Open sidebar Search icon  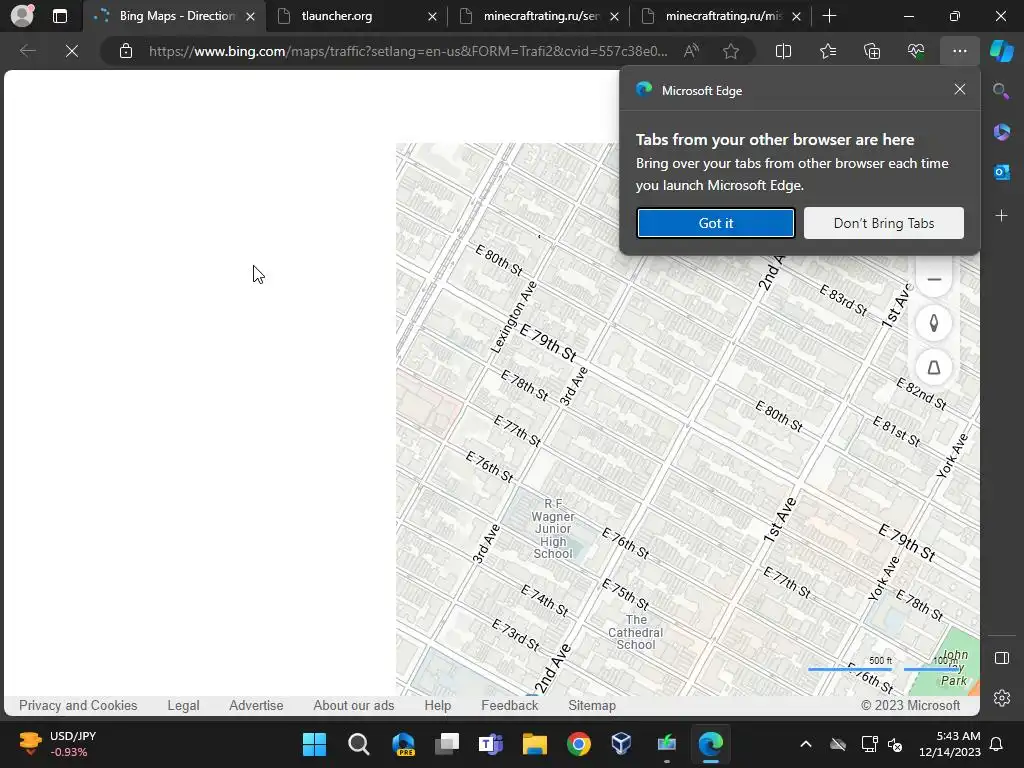click(x=1001, y=91)
